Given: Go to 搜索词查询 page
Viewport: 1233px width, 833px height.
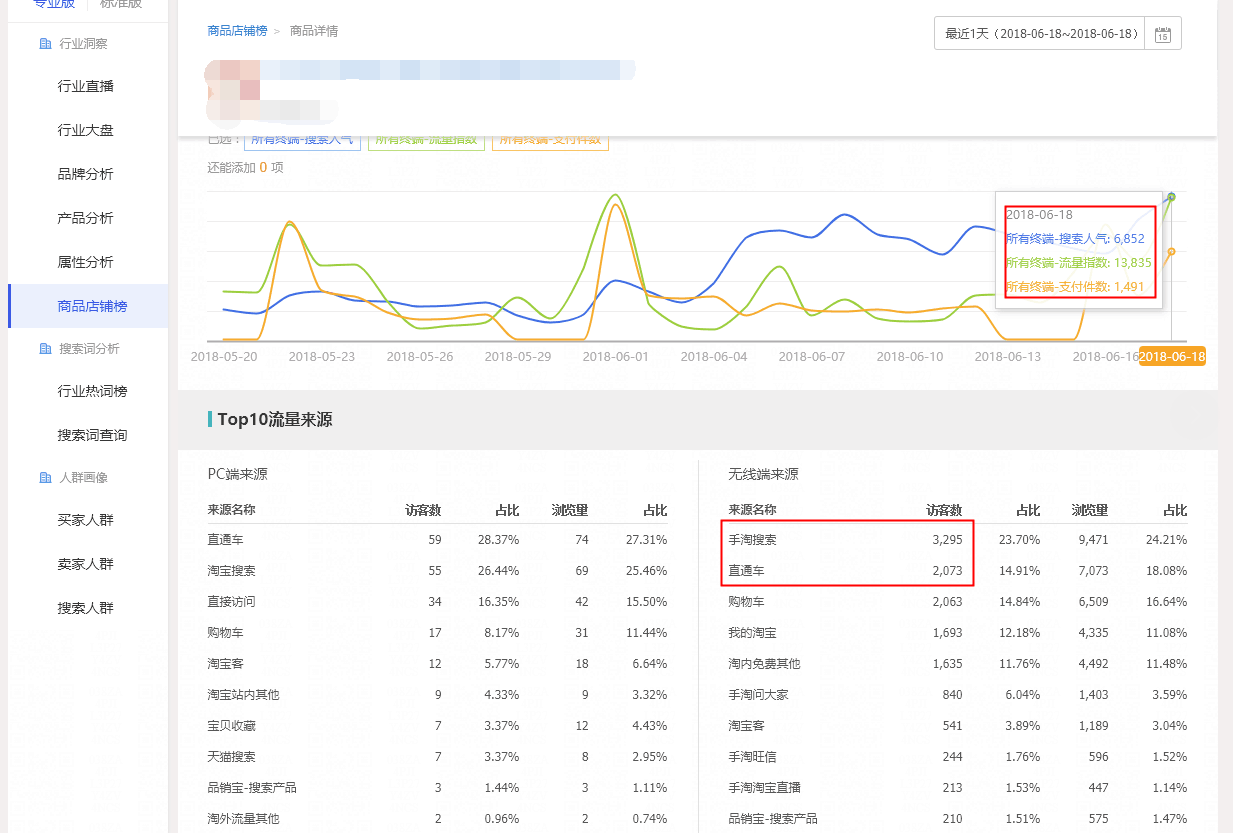Looking at the screenshot, I should pos(92,435).
